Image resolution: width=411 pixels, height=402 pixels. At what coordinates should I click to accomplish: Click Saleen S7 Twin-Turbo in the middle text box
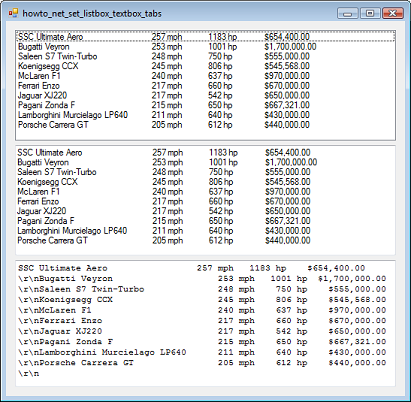tap(57, 172)
